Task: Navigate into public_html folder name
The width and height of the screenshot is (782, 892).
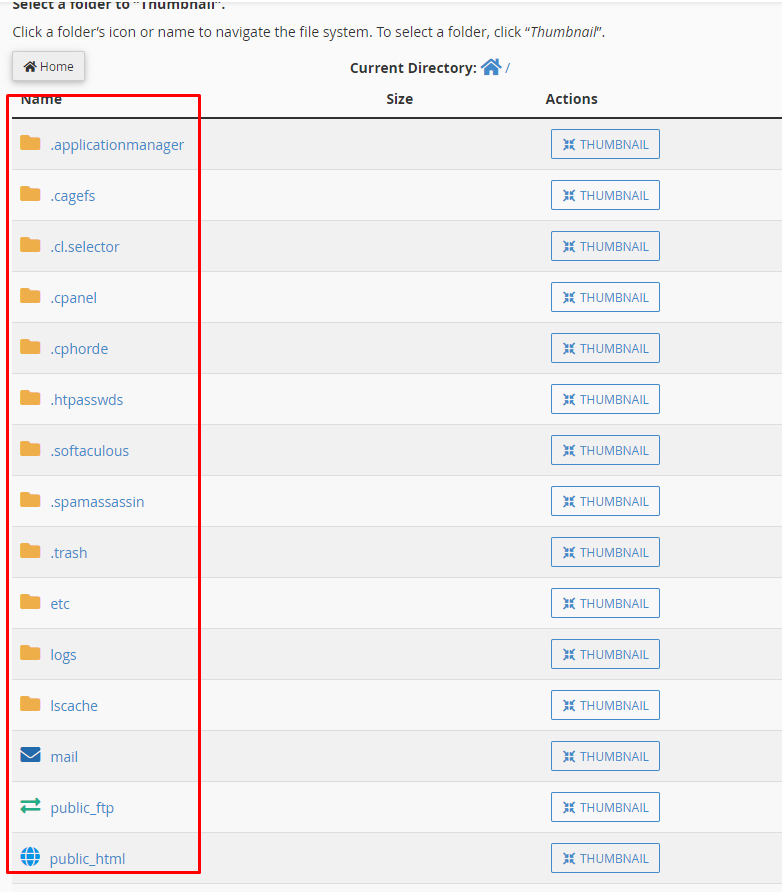Action: 88,859
